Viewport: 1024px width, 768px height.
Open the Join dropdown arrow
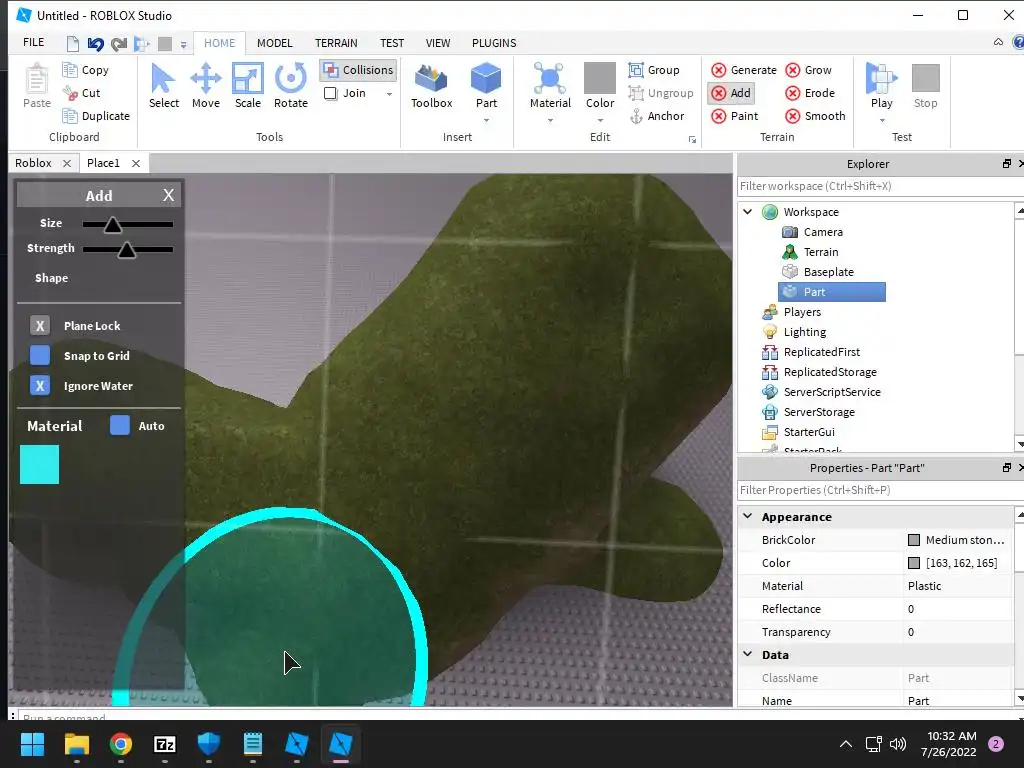click(x=389, y=94)
